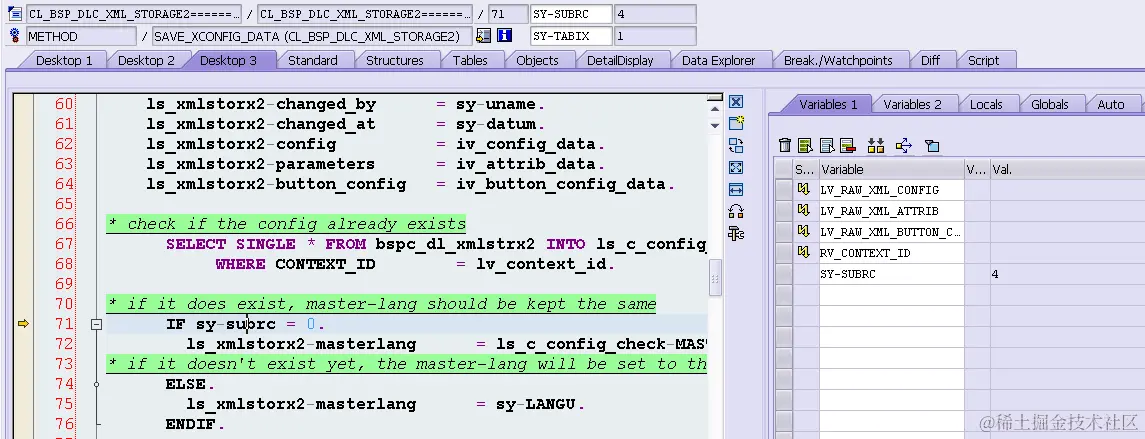Click the editor vertical scrollbar handle
This screenshot has height=439, width=1145.
(716, 278)
